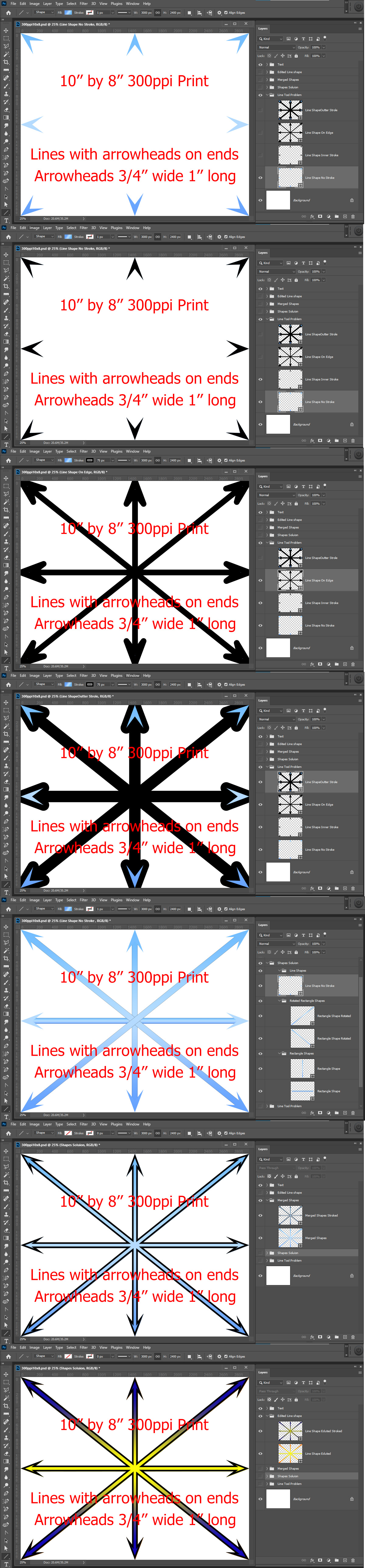Collapse the Rotated Rectangle Shapes group
The width and height of the screenshot is (365, 1568).
pos(280,1001)
